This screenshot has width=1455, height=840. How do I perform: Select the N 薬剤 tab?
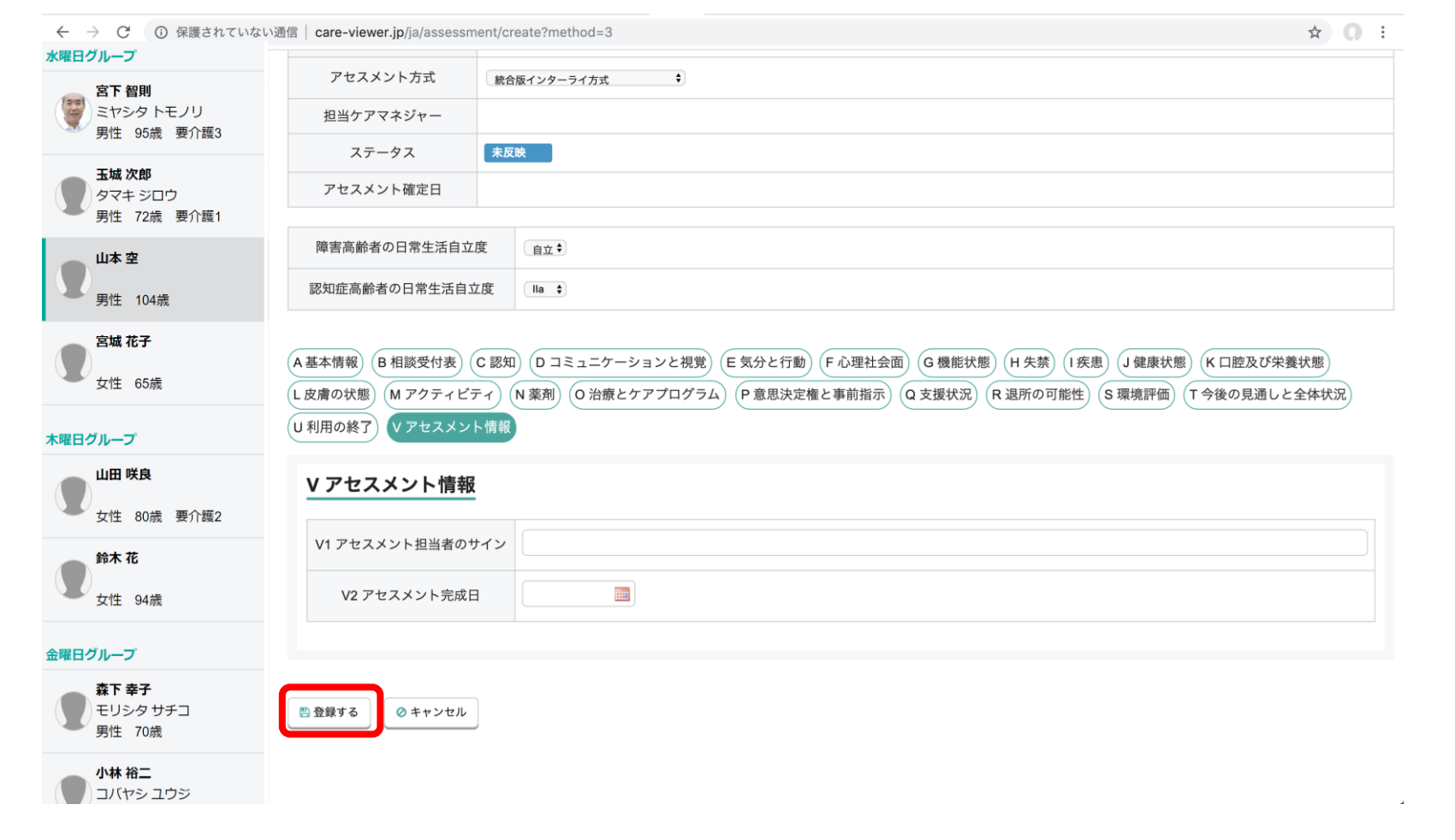click(x=535, y=395)
